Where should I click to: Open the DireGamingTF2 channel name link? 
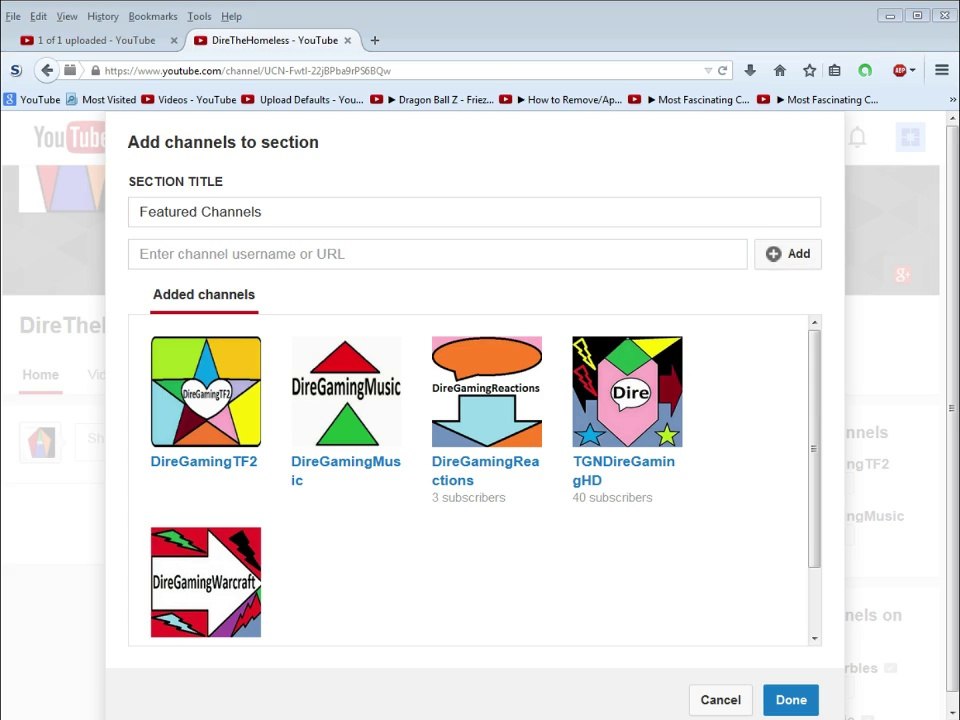pos(204,462)
